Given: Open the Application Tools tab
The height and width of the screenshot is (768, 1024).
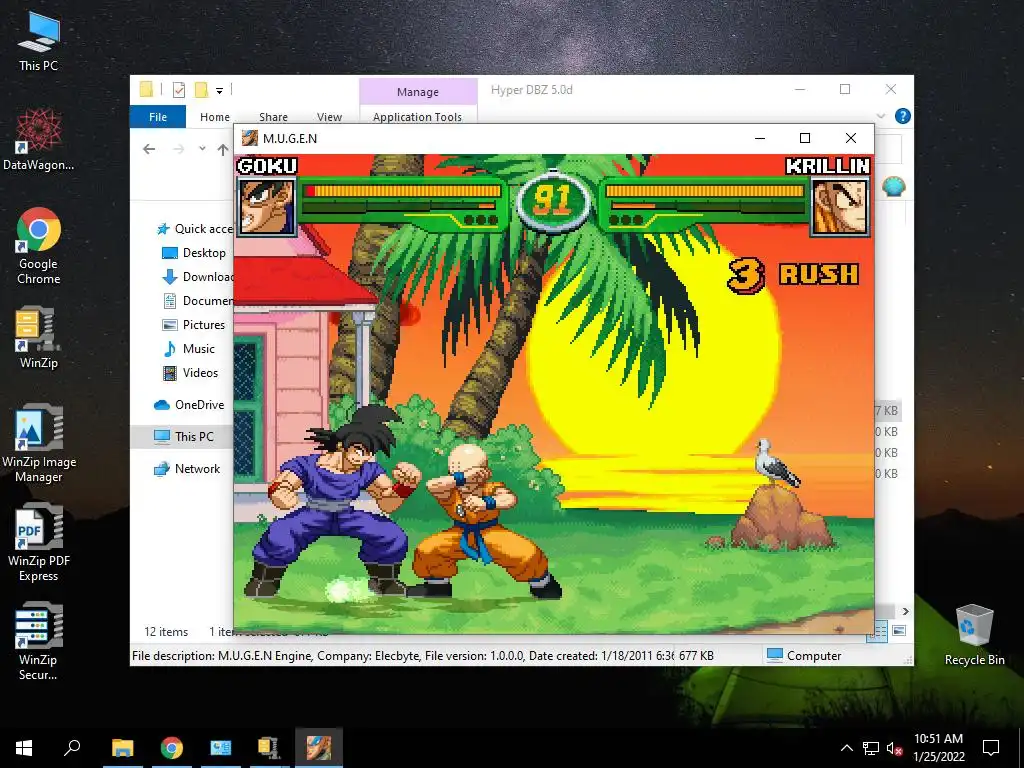Looking at the screenshot, I should (x=417, y=117).
